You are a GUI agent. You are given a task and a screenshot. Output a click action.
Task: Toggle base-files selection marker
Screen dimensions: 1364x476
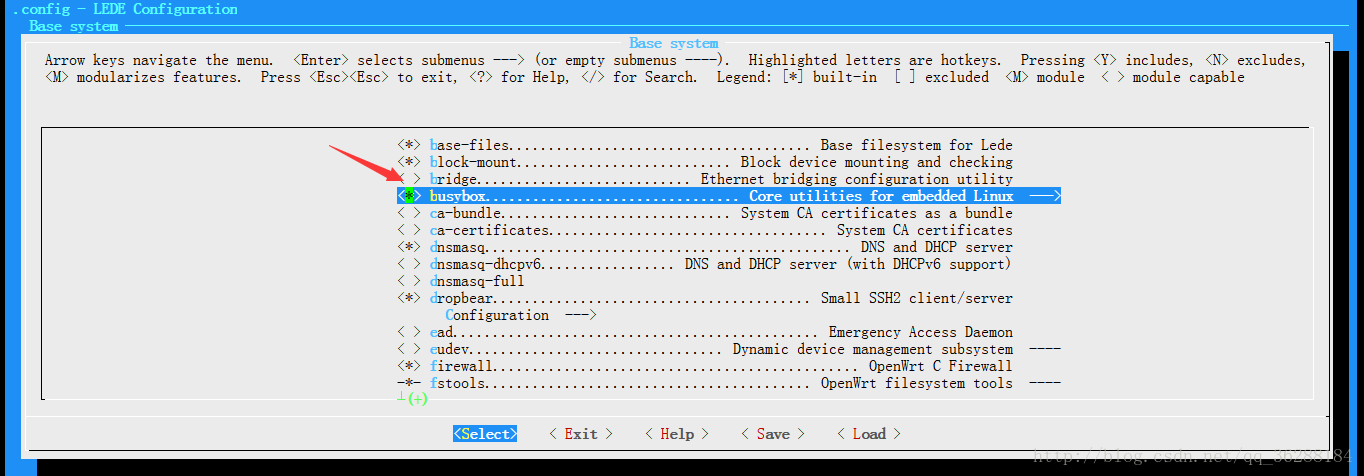coord(409,145)
